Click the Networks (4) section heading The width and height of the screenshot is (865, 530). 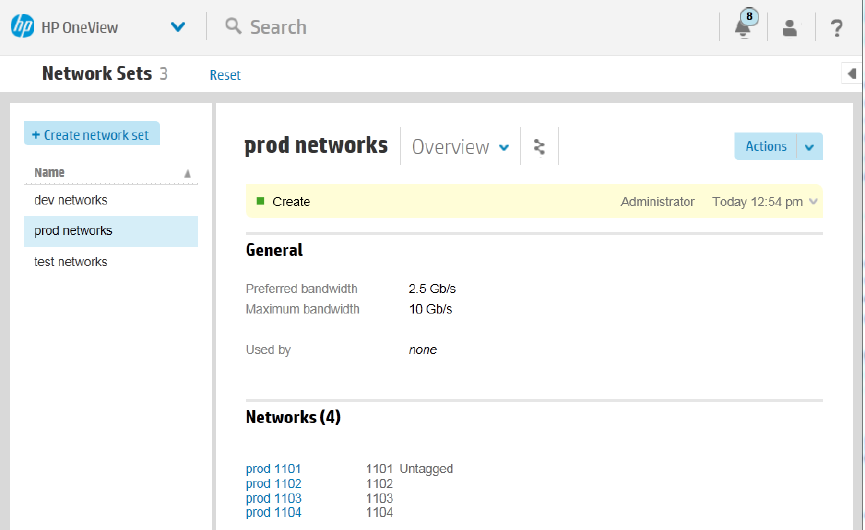point(293,417)
